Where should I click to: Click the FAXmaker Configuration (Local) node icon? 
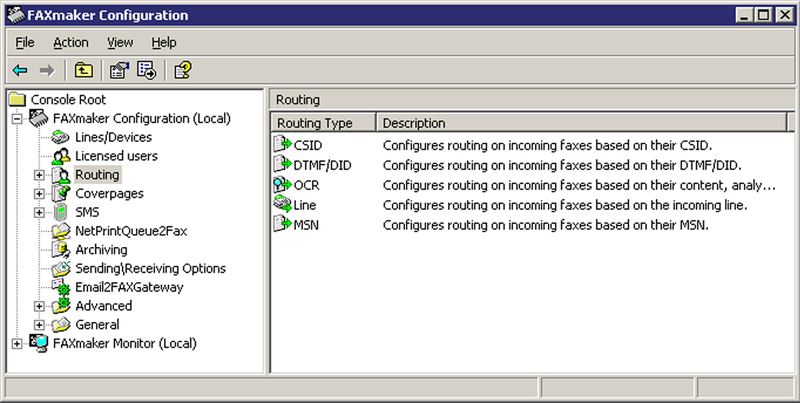coord(39,118)
